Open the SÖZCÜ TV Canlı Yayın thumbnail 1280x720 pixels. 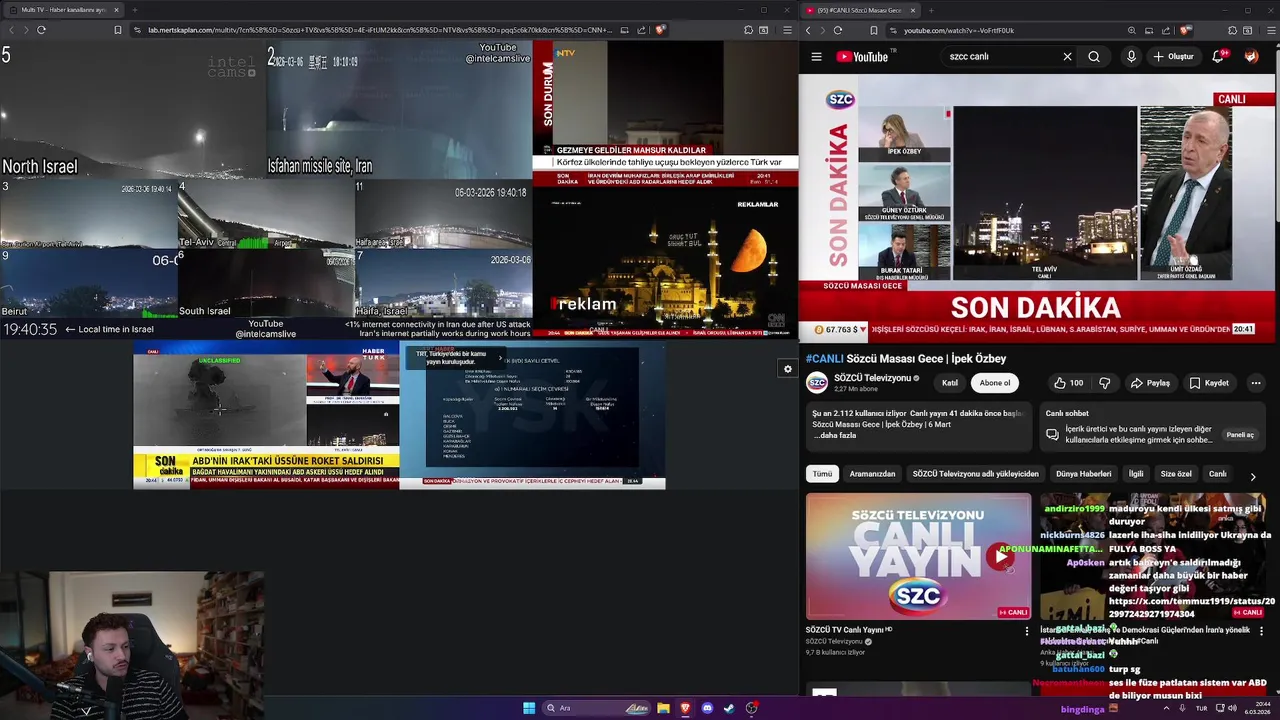pos(918,557)
